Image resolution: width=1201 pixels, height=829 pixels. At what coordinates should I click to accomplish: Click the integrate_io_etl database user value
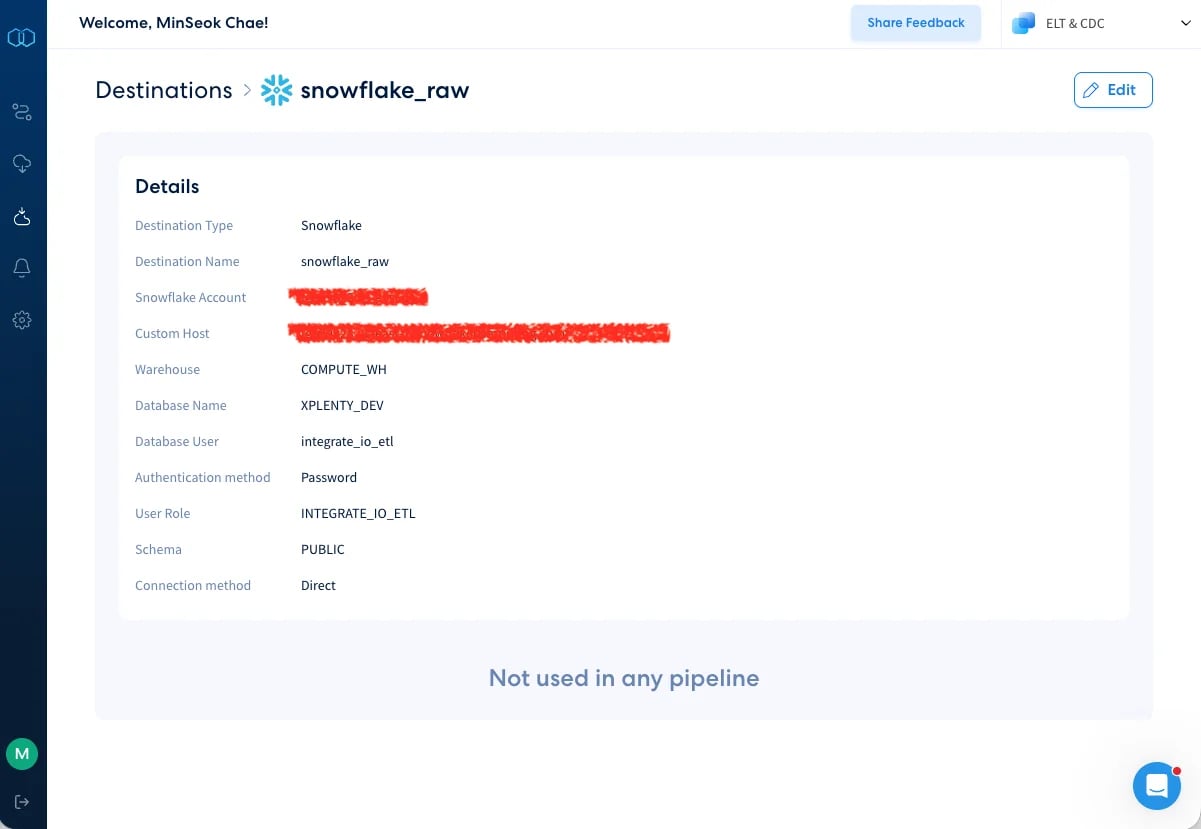(347, 442)
